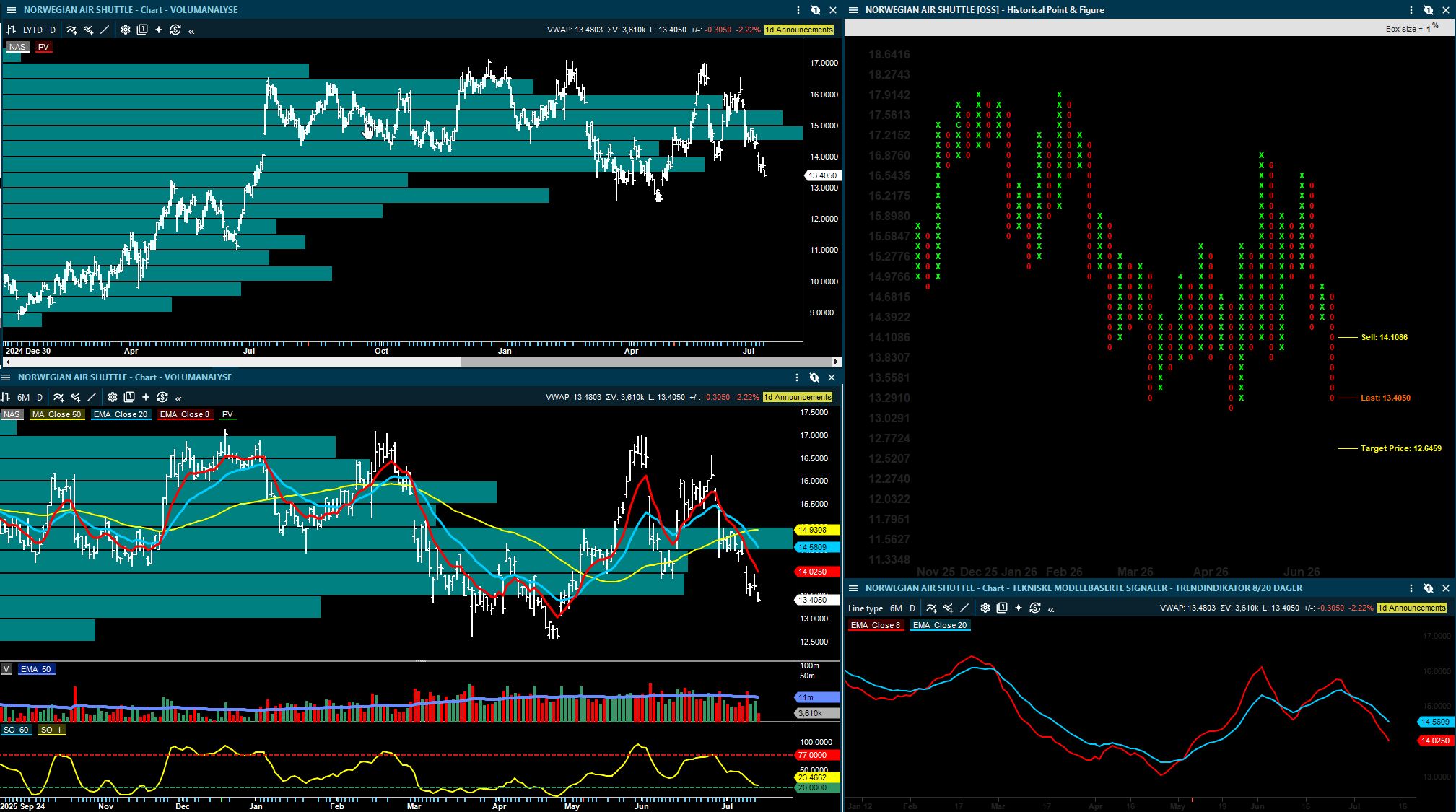Click yellow 14.9308 price label on 6M axis
The width and height of the screenshot is (1456, 812).
pyautogui.click(x=817, y=530)
